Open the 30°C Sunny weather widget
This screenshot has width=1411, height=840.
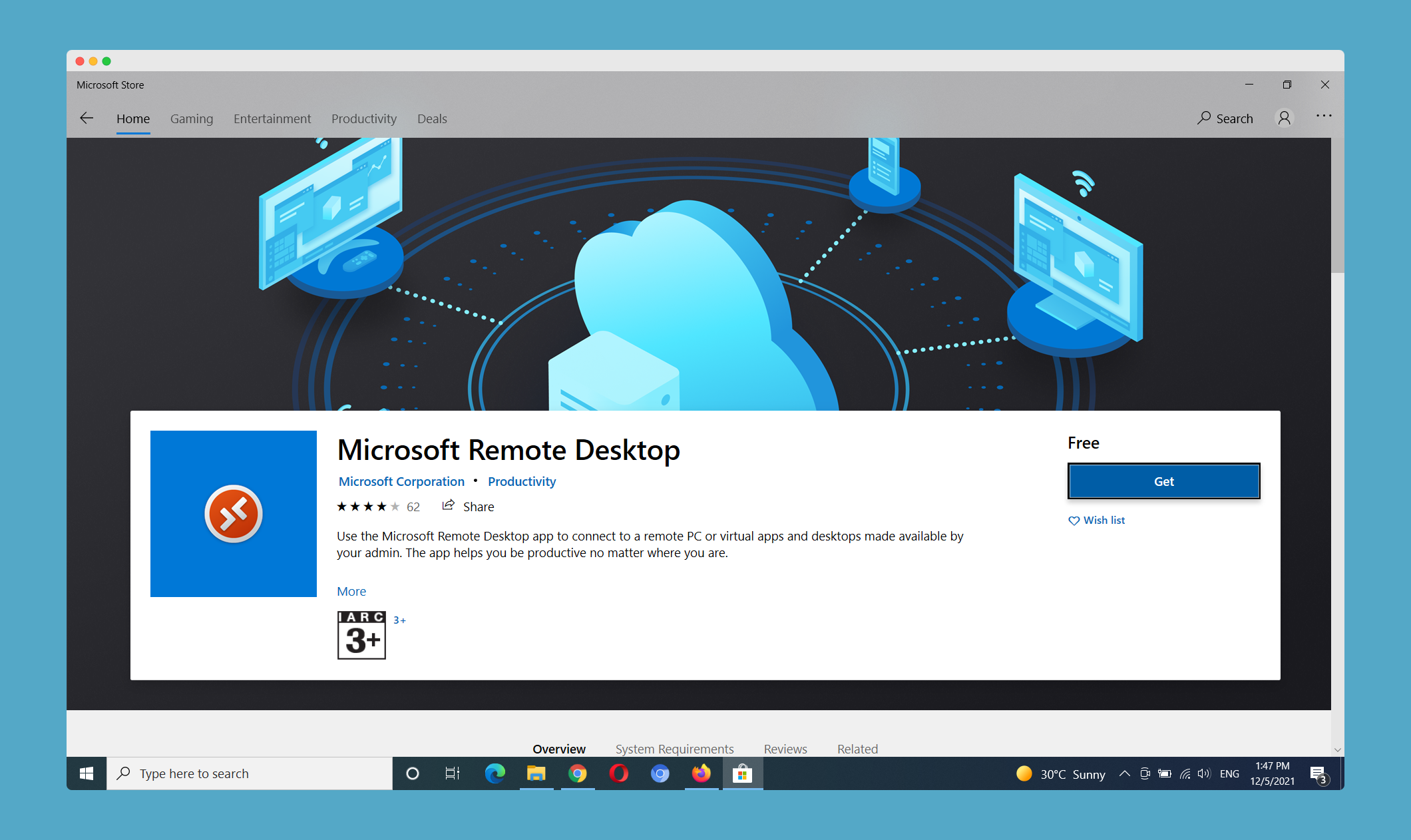pyautogui.click(x=1061, y=773)
